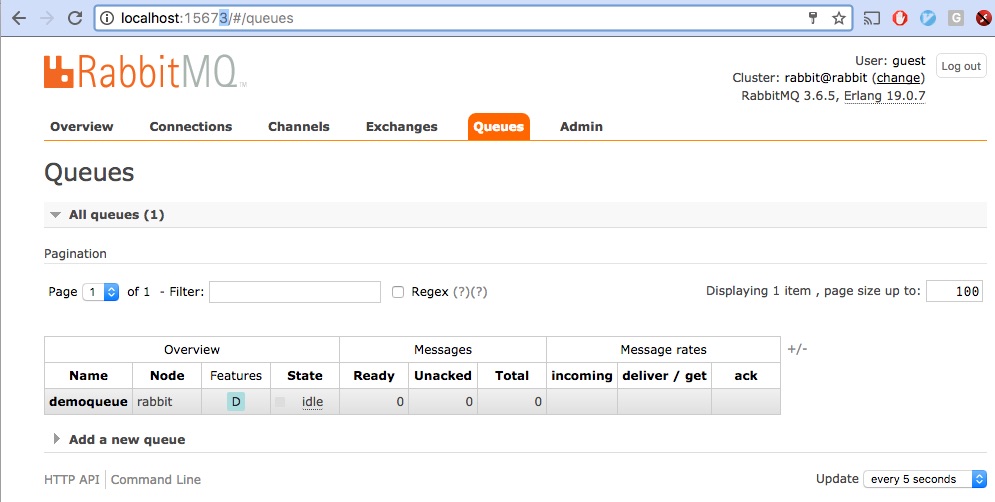Click the Features column header
This screenshot has width=995, height=502.
[236, 376]
